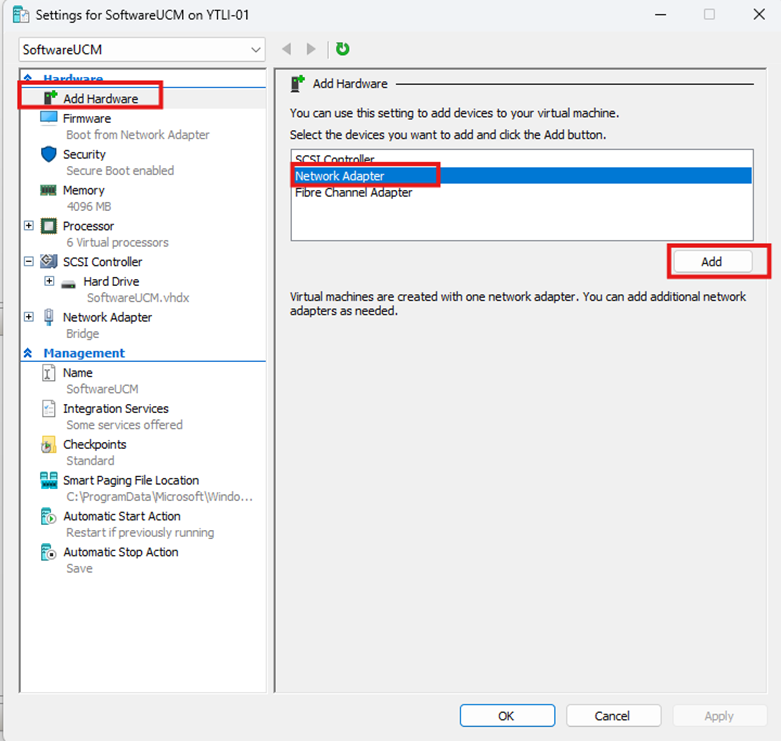Open Security settings
781x741 pixels.
point(84,154)
